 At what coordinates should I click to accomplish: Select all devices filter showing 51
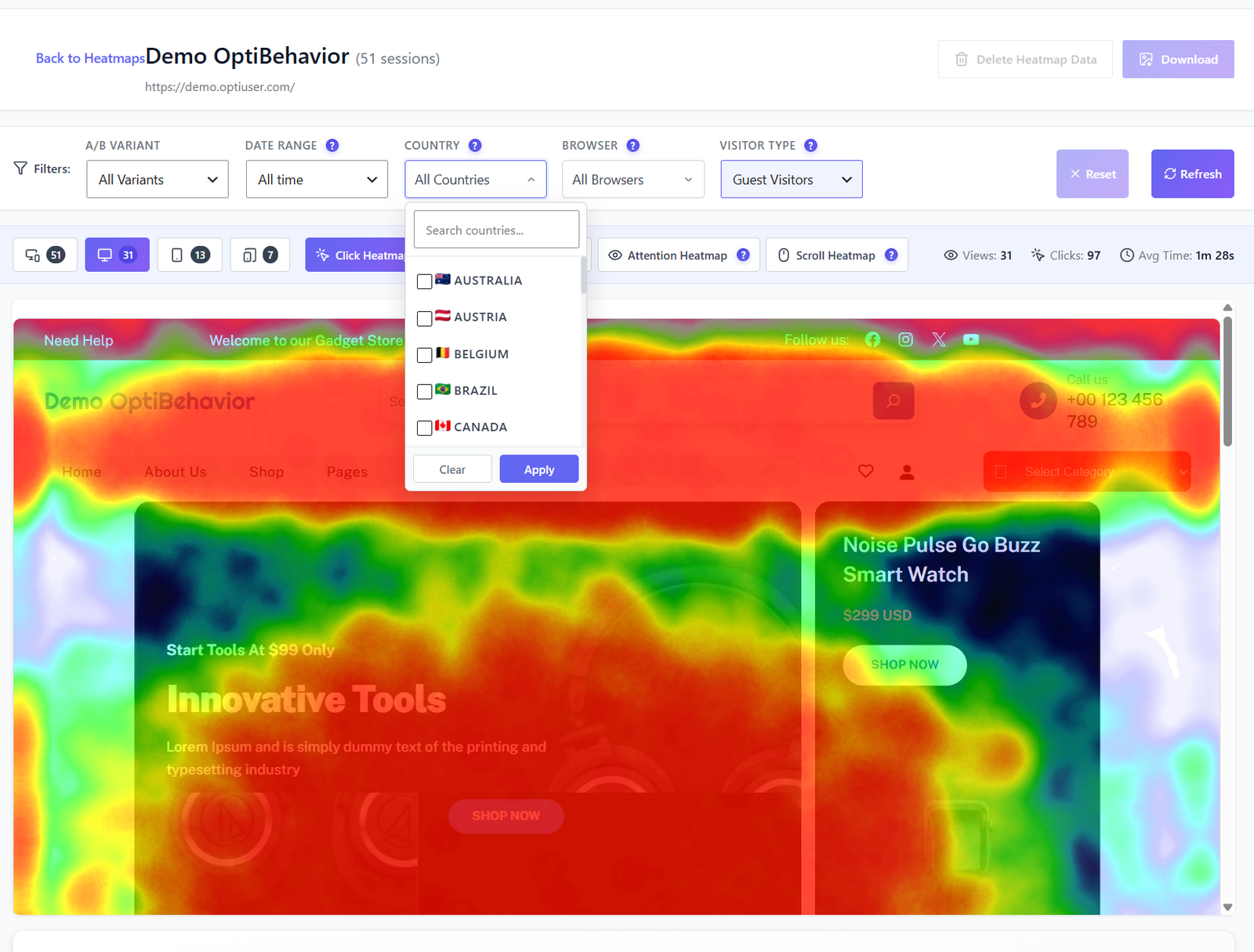click(45, 255)
